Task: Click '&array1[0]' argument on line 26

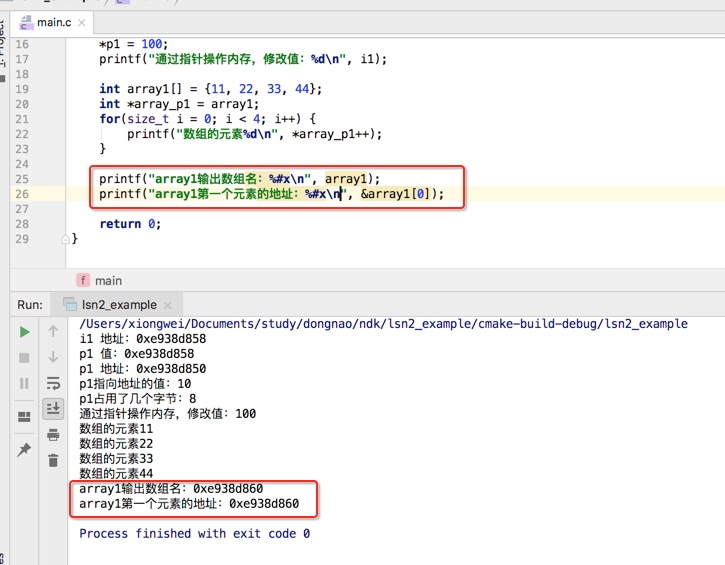Action: [x=395, y=194]
